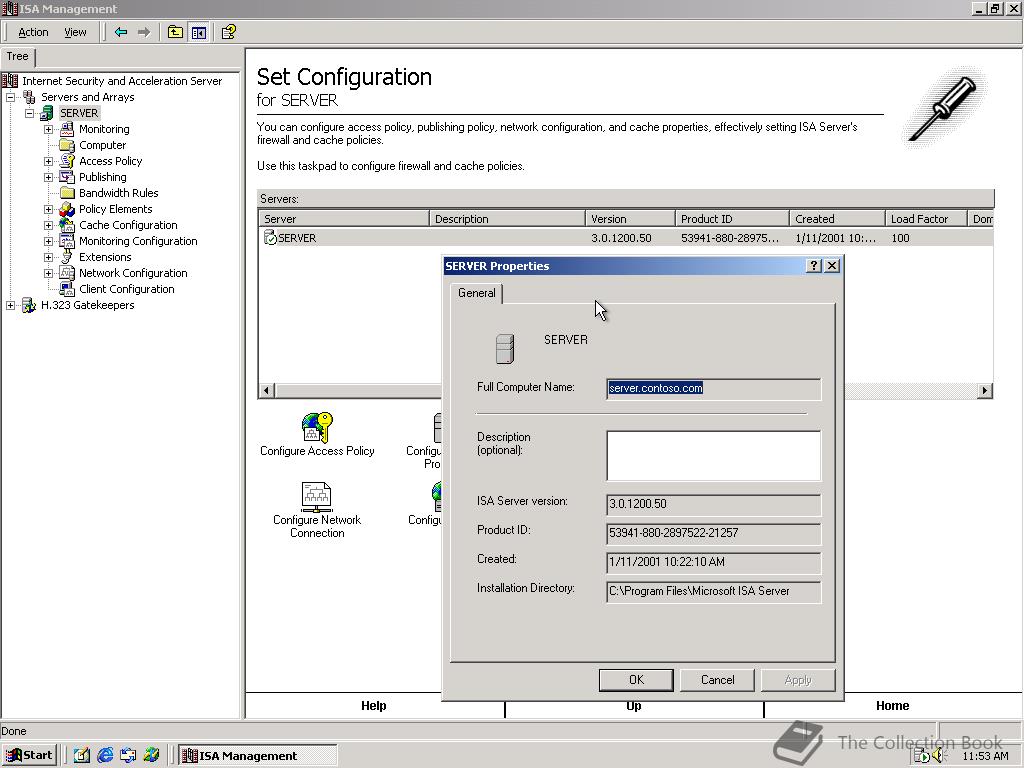The width and height of the screenshot is (1024, 768).
Task: Expand the Publishing tree node
Action: pyautogui.click(x=48, y=177)
